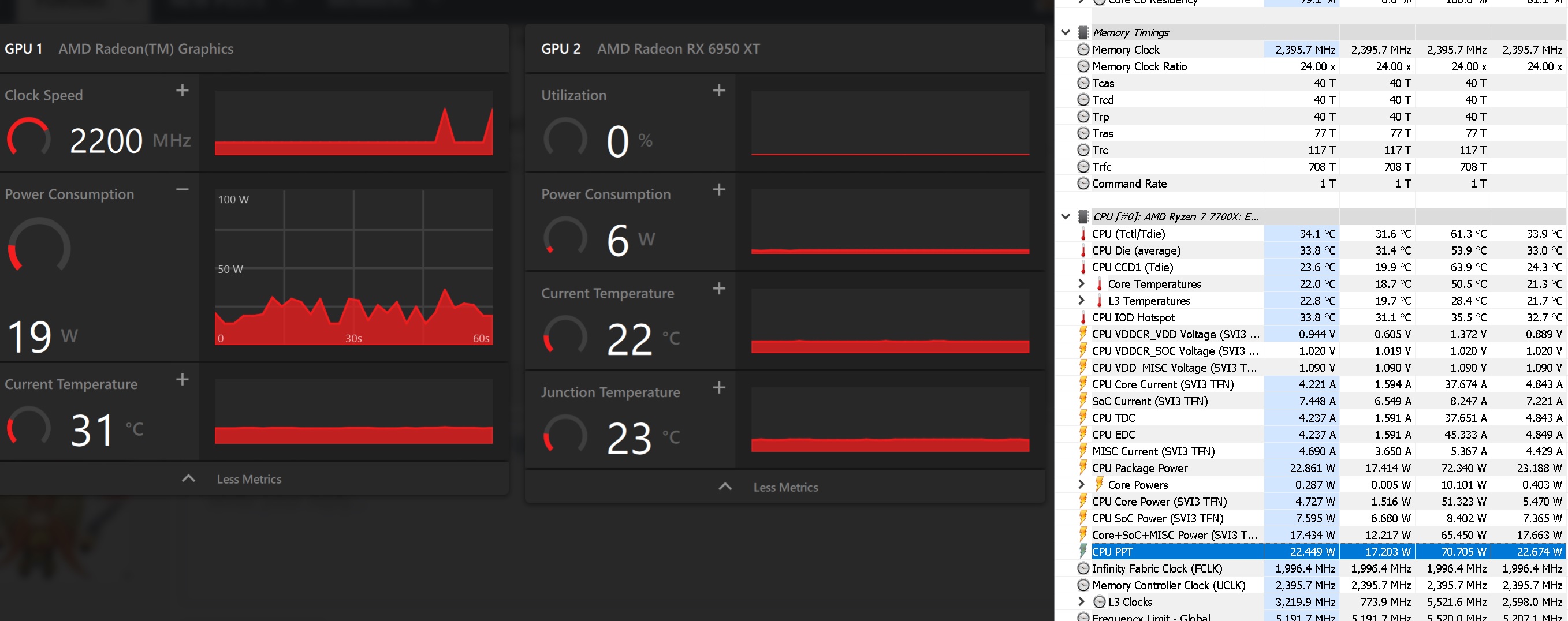Click lightning icon for CPU Core Current
The height and width of the screenshot is (621, 1568).
coord(1083,384)
